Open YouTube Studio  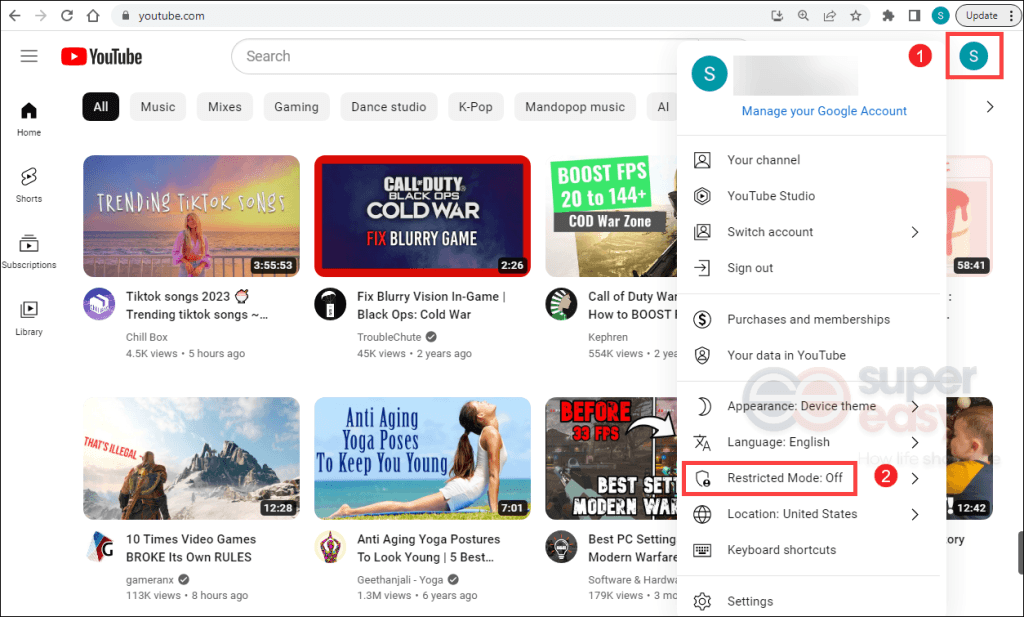coord(811,196)
